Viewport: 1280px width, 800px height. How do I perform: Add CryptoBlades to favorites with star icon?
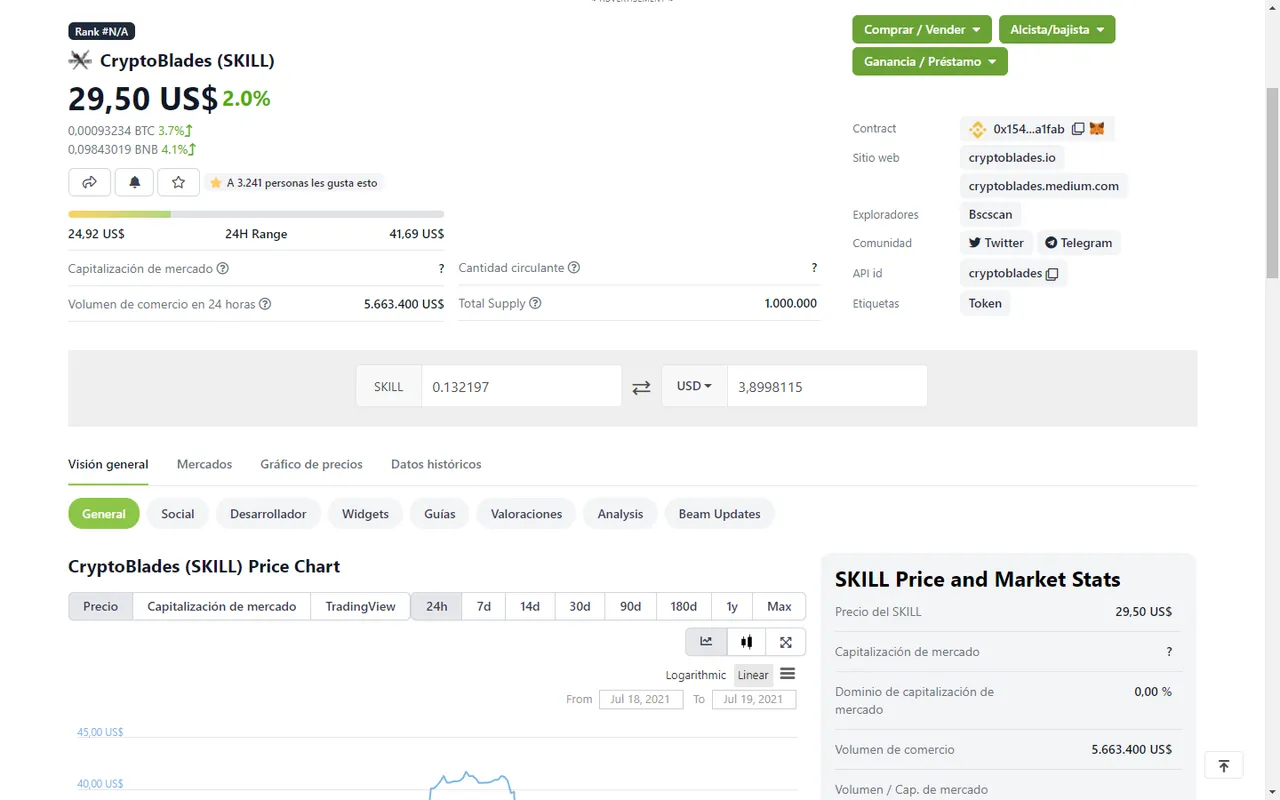[178, 182]
